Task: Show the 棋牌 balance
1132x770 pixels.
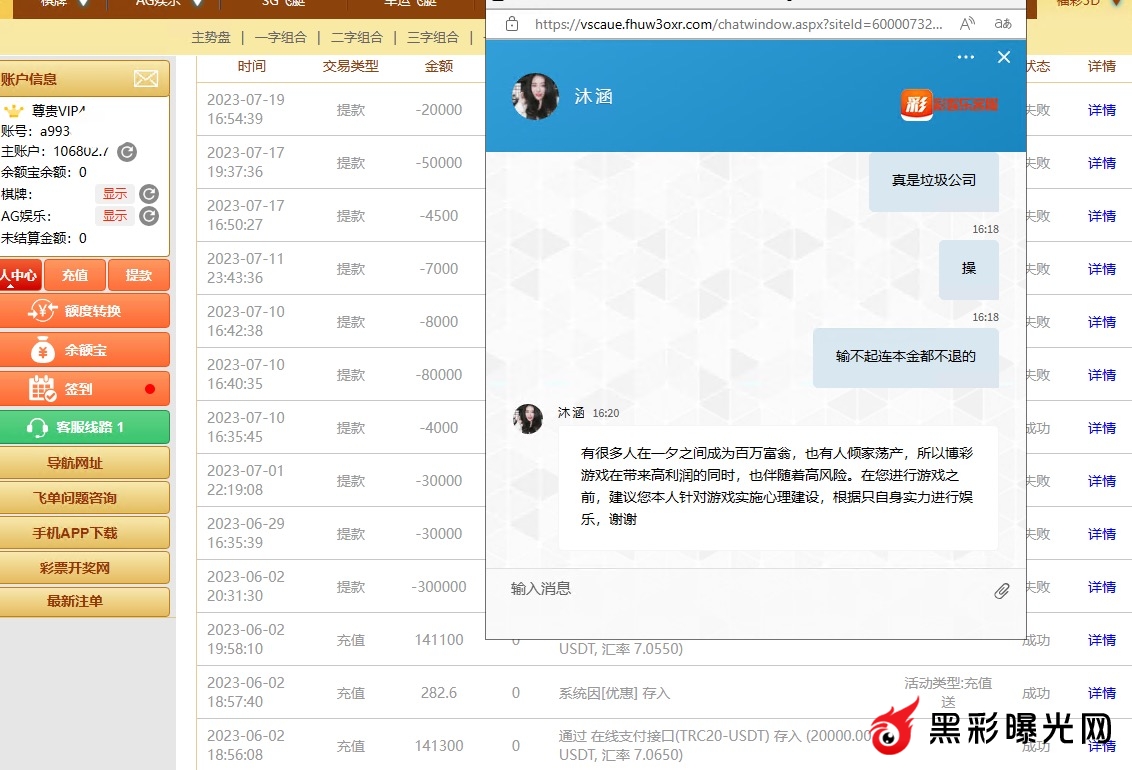Action: [x=115, y=194]
